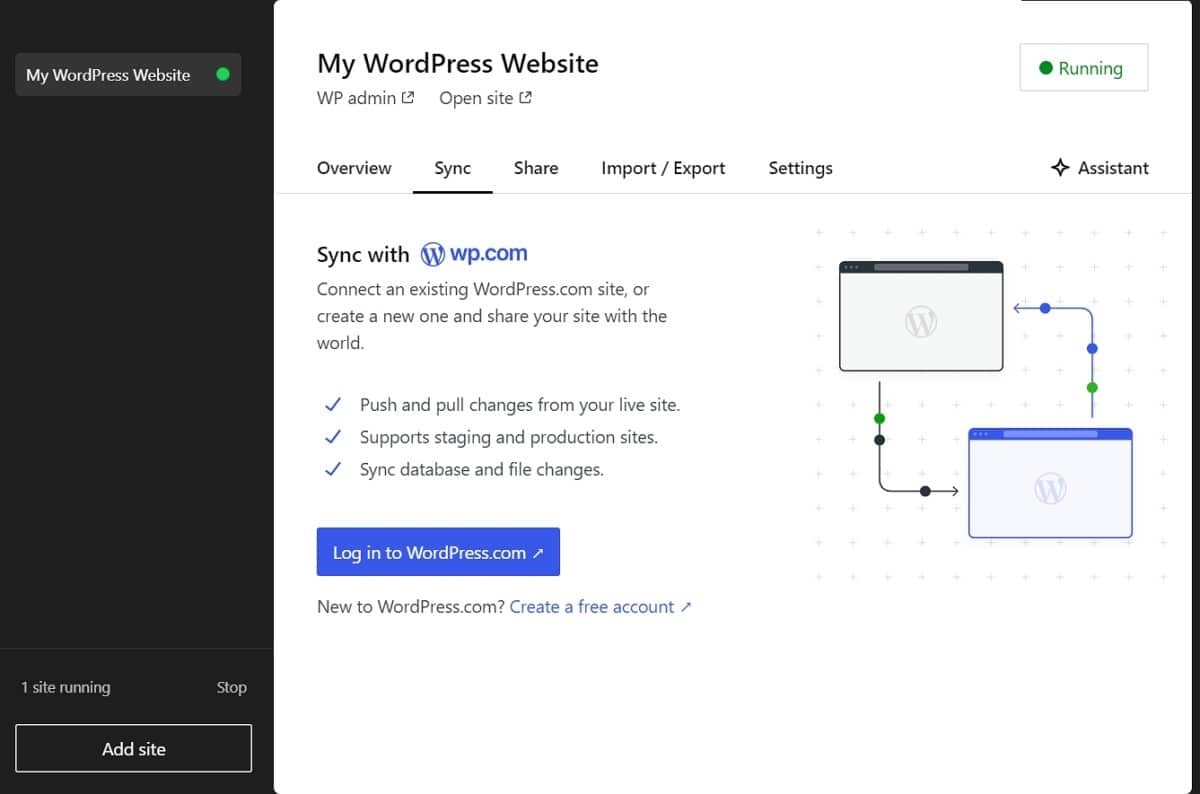Click checkmark beside Push and pull changes

(333, 405)
